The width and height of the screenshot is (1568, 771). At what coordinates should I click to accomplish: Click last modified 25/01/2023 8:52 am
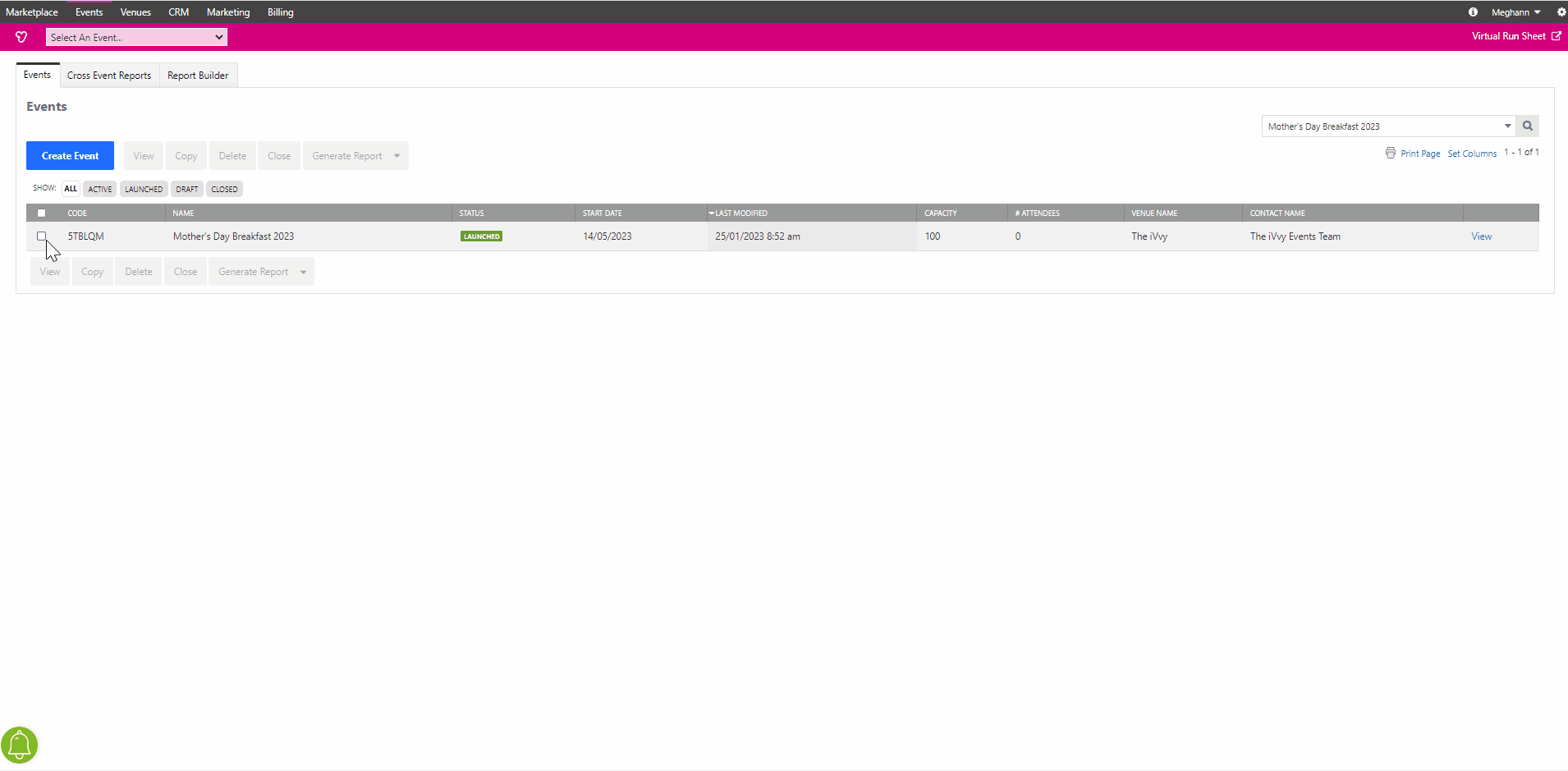click(x=758, y=236)
